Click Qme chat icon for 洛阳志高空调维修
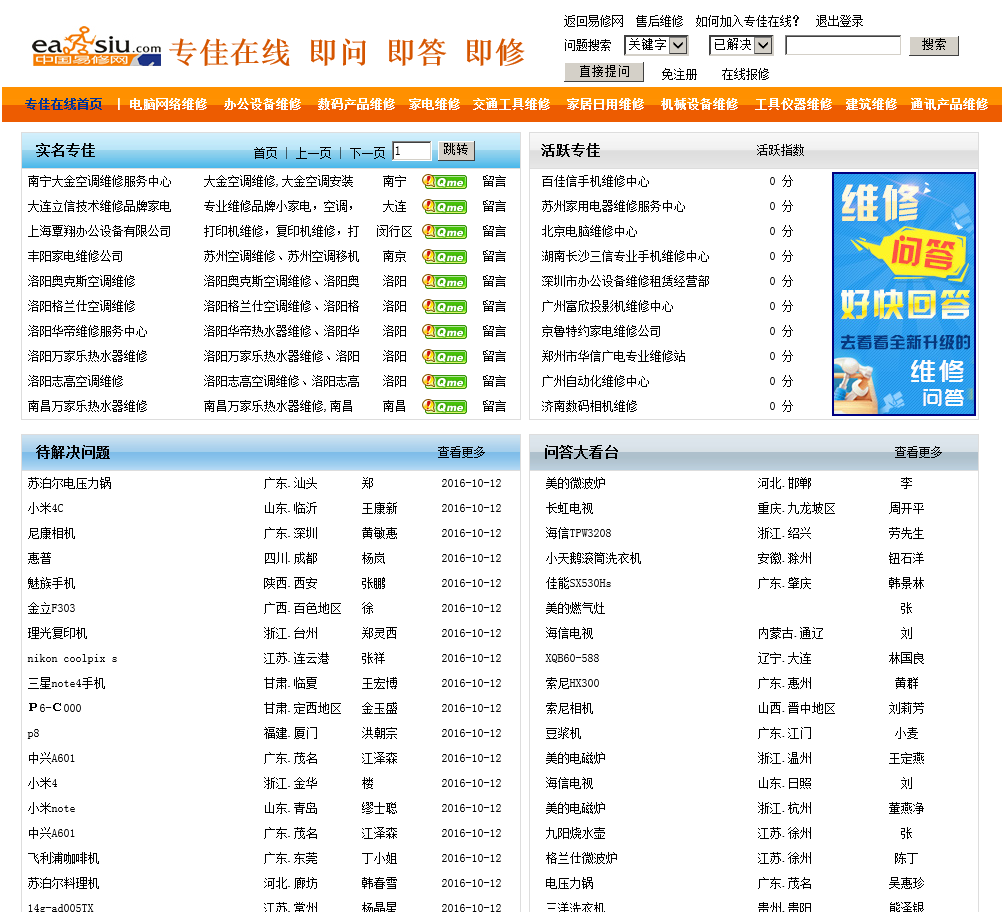 [444, 381]
